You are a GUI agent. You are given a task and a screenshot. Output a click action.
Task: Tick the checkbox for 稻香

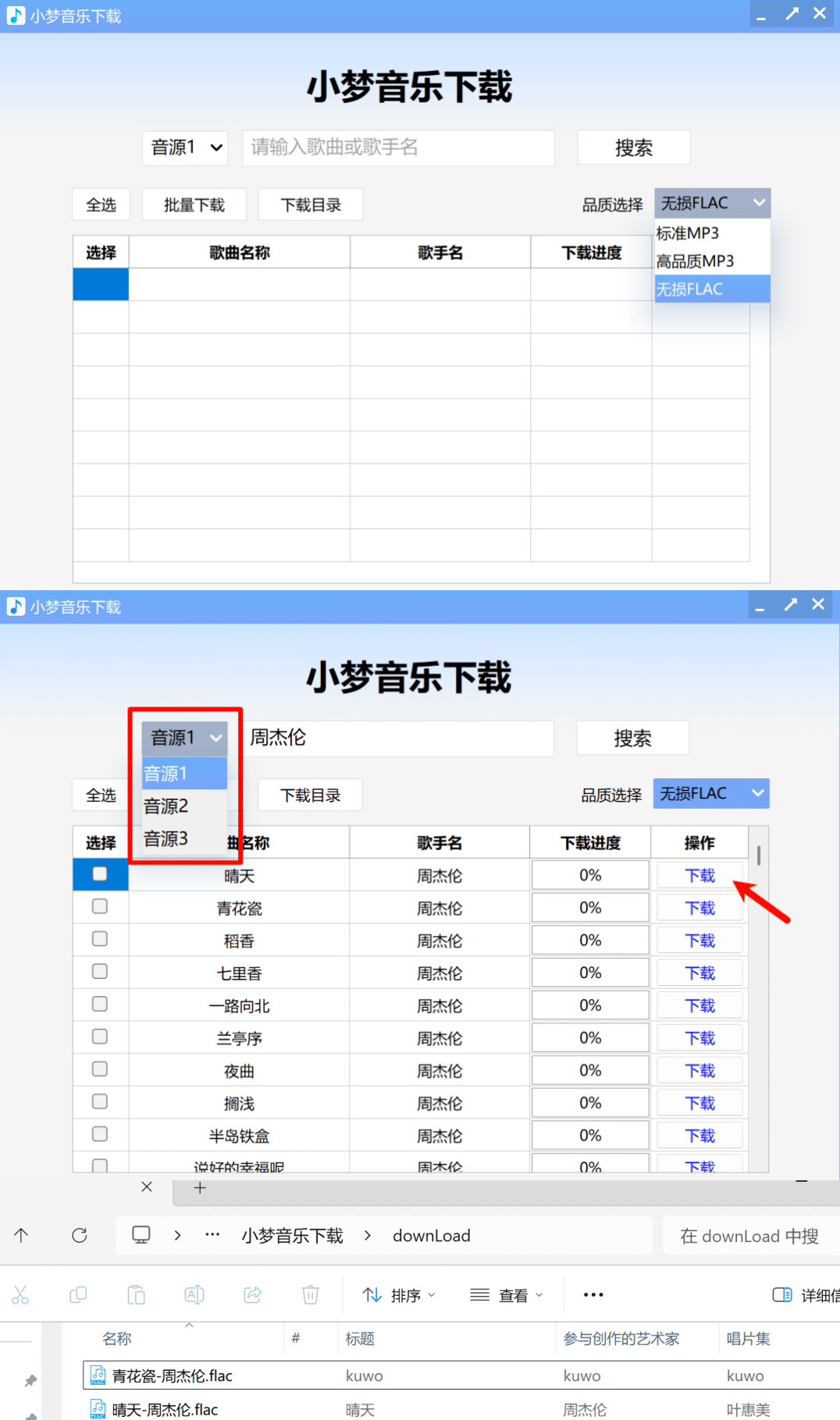click(x=100, y=939)
